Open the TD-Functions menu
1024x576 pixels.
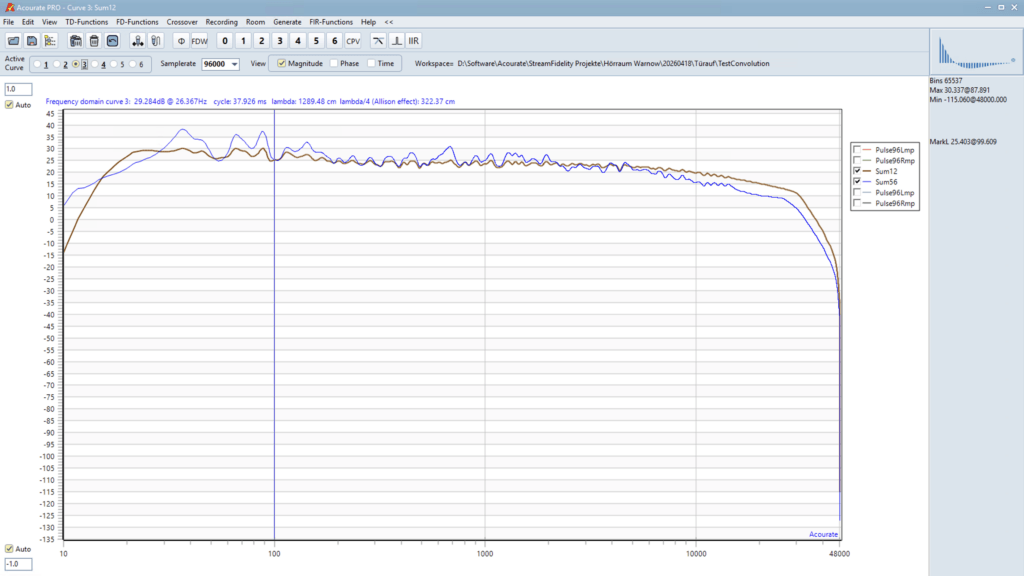click(86, 21)
